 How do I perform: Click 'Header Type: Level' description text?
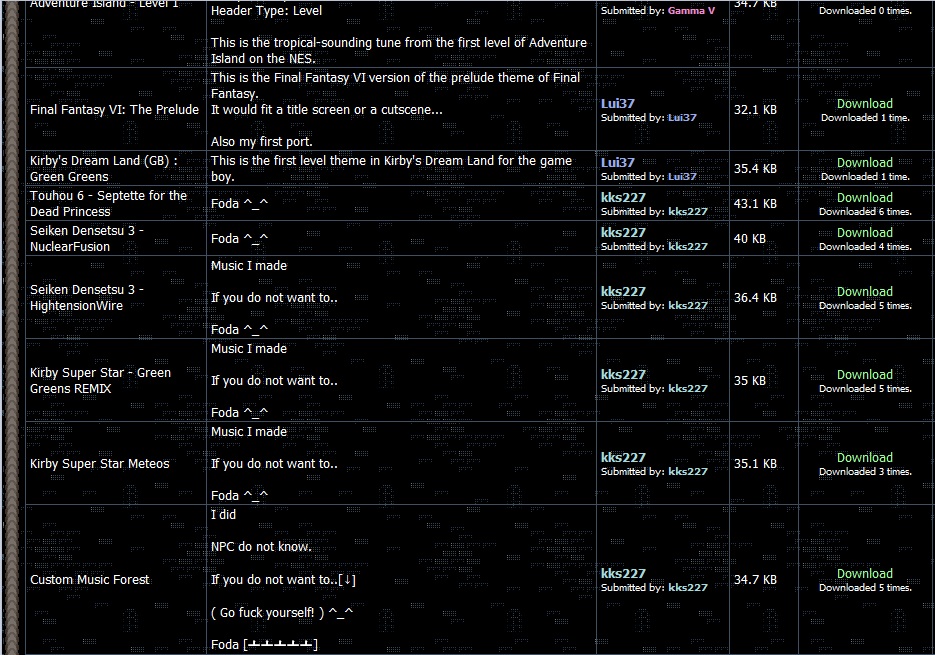point(266,11)
